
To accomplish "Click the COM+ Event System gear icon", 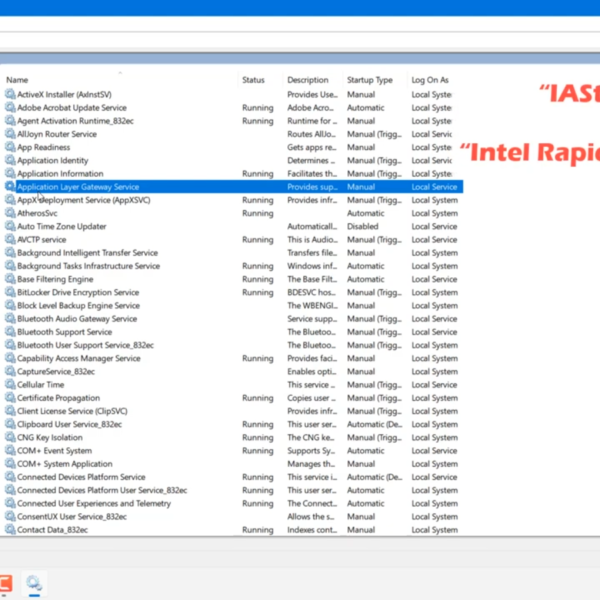I will pos(10,450).
